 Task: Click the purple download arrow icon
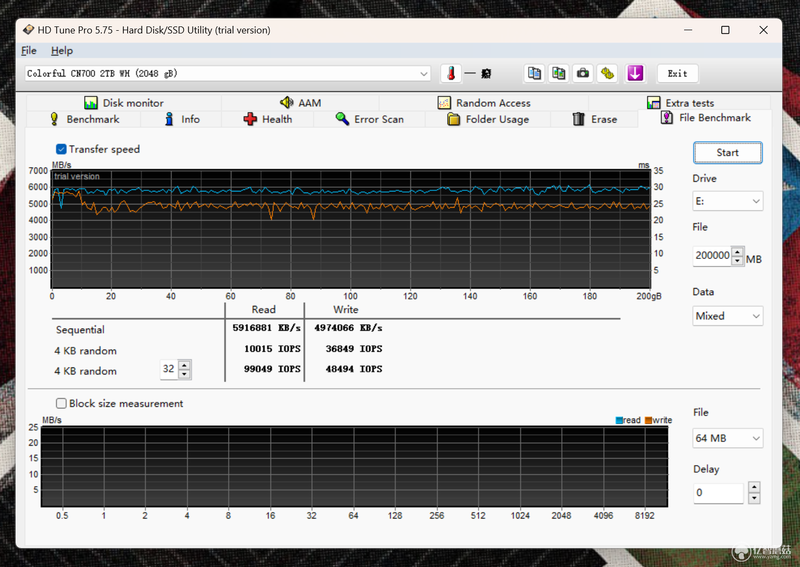coord(635,73)
